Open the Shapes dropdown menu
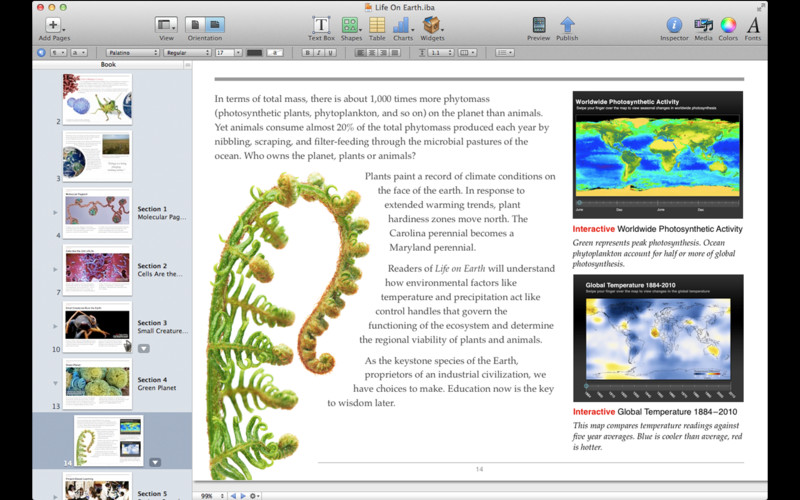 click(350, 24)
